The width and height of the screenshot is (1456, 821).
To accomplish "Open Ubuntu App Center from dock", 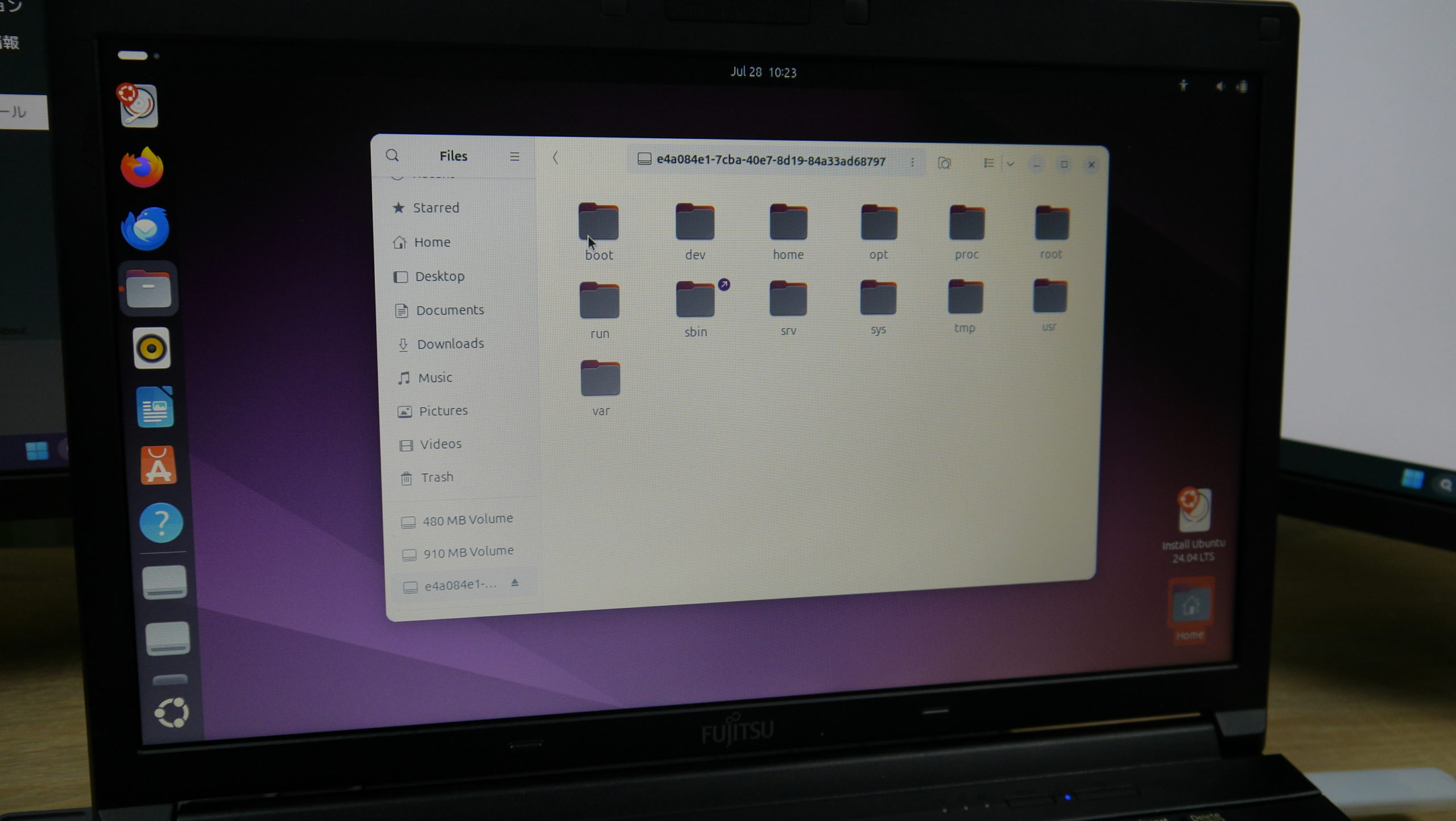I will [x=158, y=466].
